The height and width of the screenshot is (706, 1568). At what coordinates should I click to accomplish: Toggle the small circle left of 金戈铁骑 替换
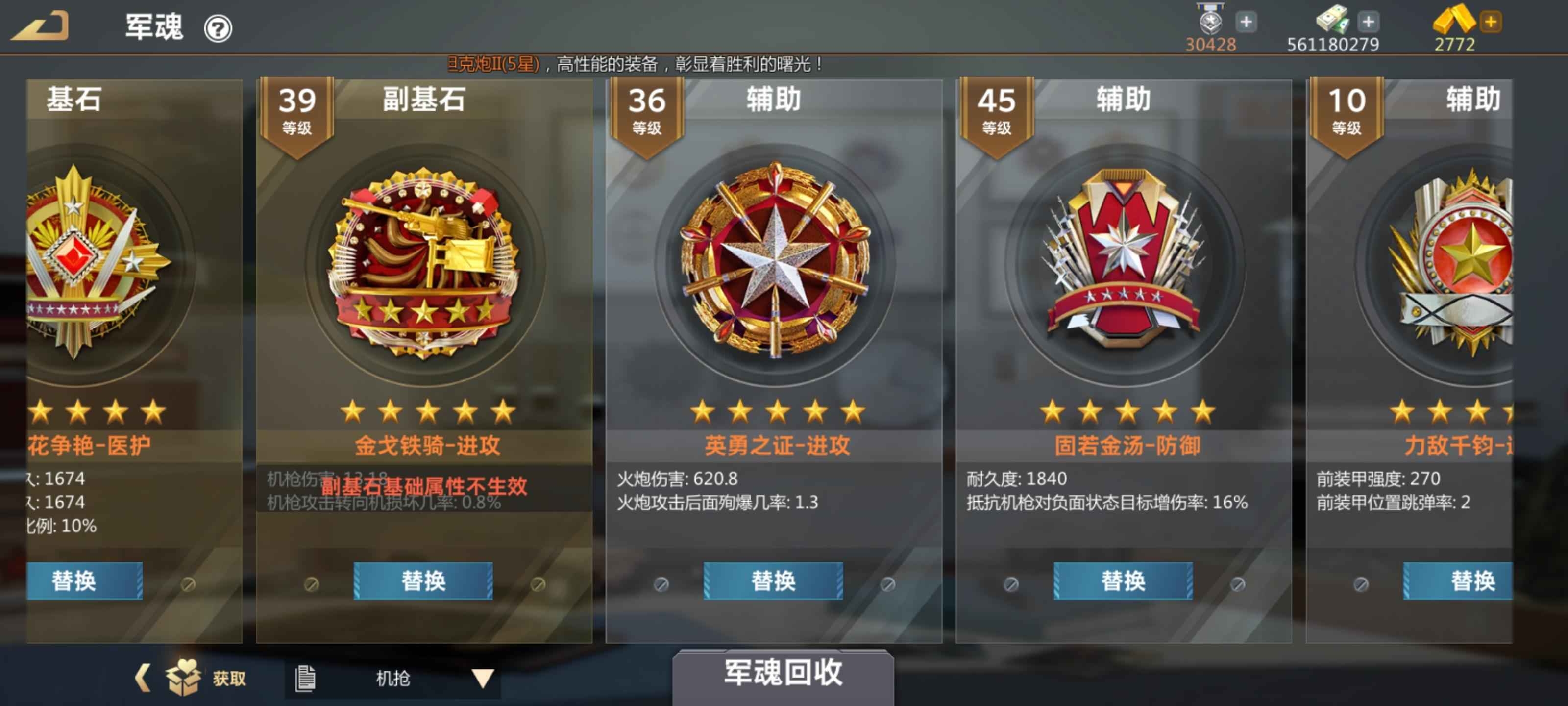tap(312, 584)
